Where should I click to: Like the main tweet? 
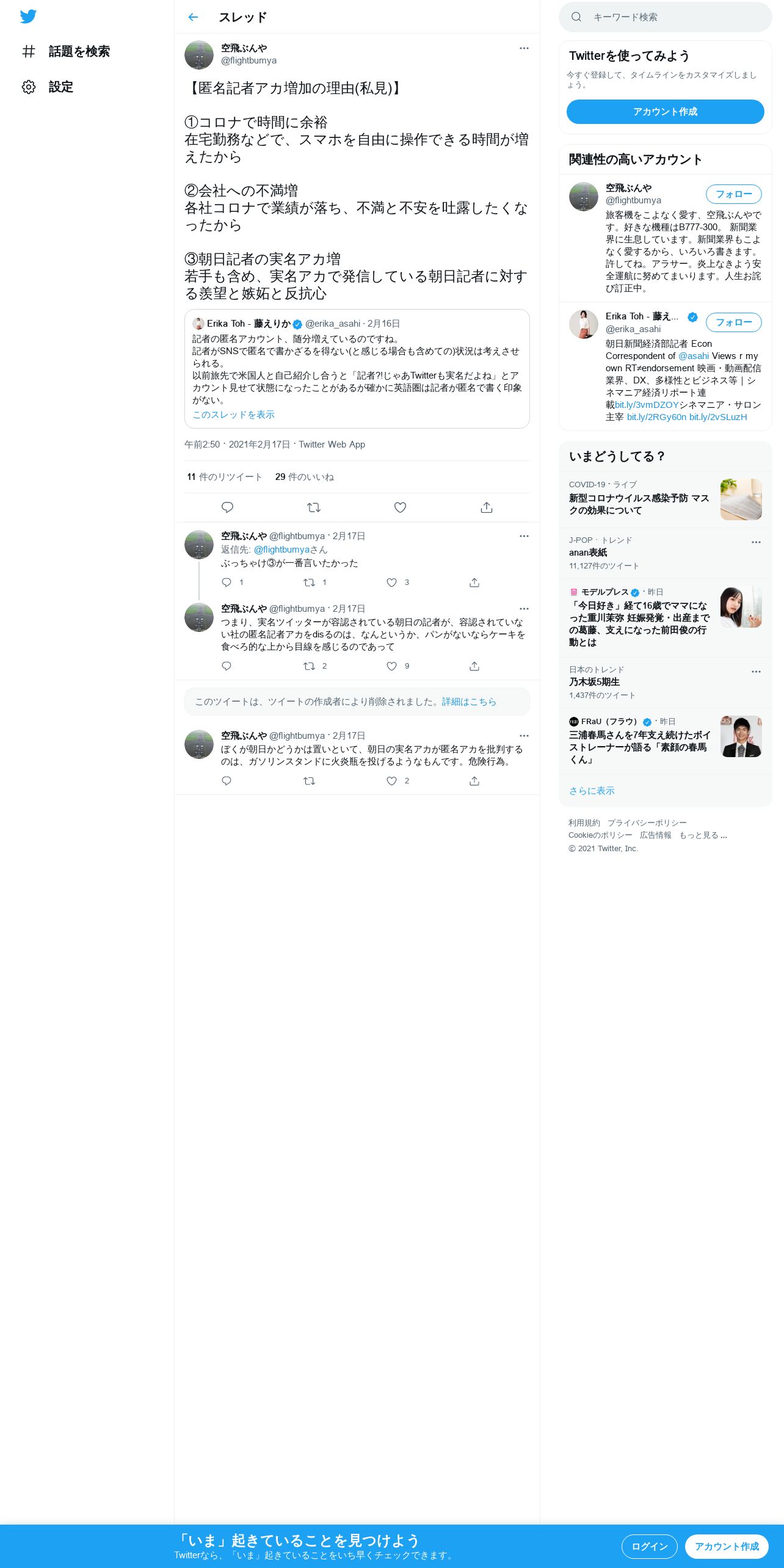click(x=400, y=507)
